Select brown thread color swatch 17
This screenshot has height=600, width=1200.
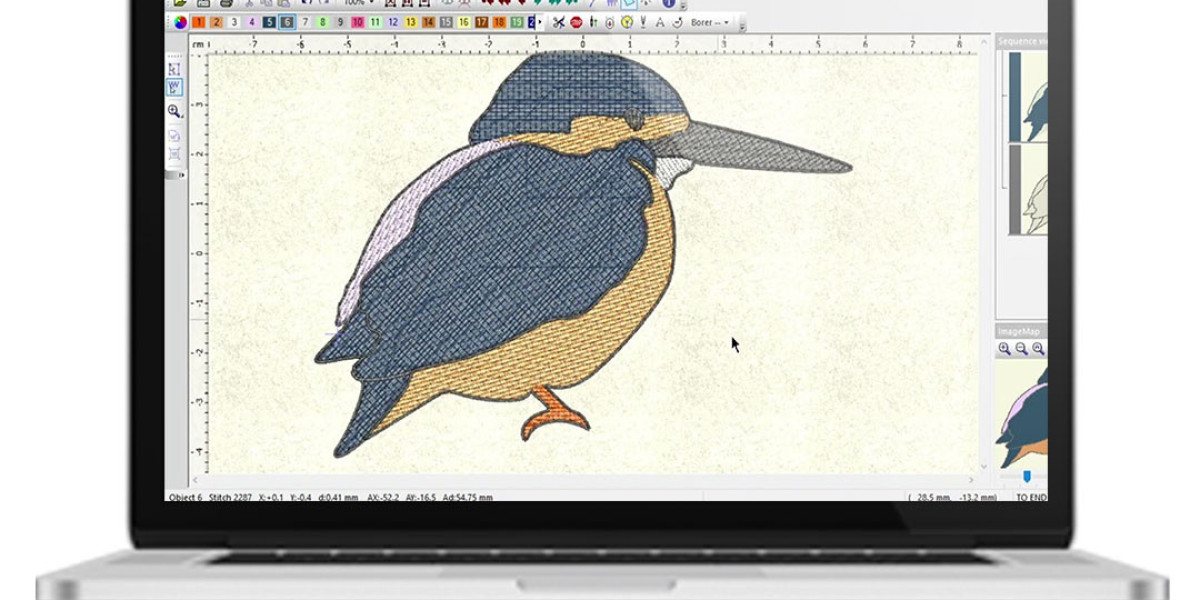tap(481, 22)
